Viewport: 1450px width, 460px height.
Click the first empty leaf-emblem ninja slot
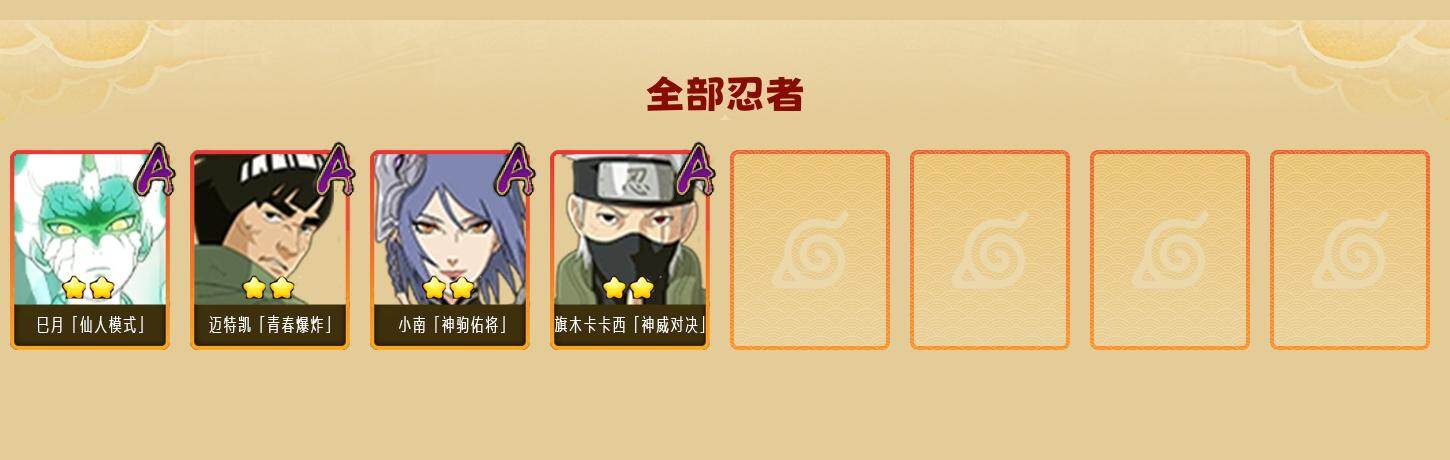pyautogui.click(x=810, y=250)
